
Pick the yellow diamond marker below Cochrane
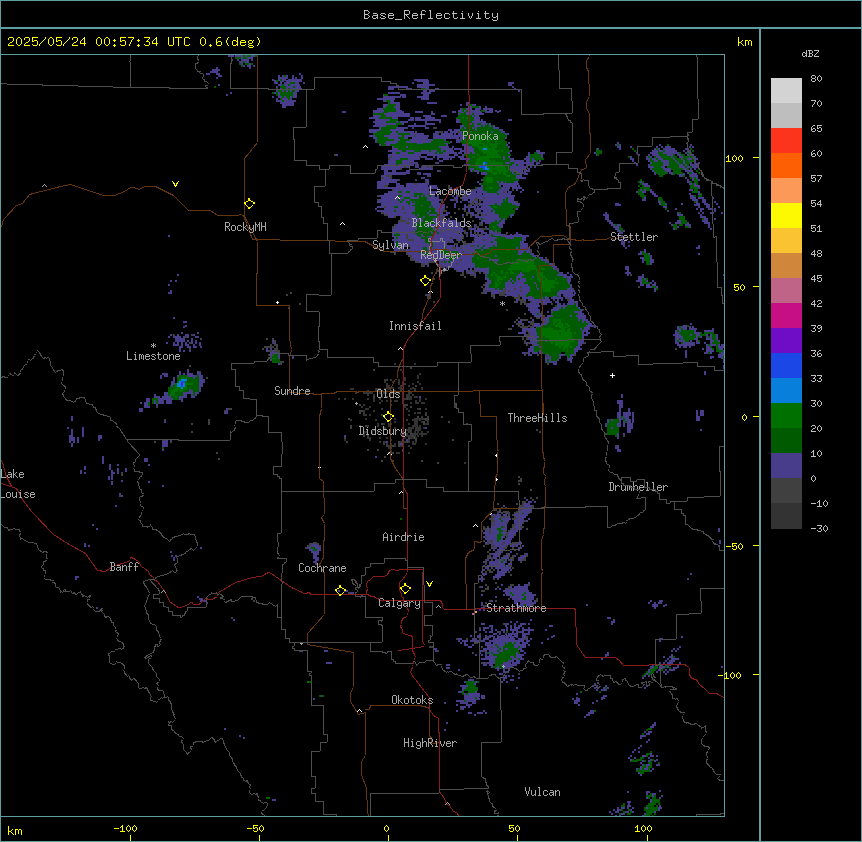[x=340, y=590]
